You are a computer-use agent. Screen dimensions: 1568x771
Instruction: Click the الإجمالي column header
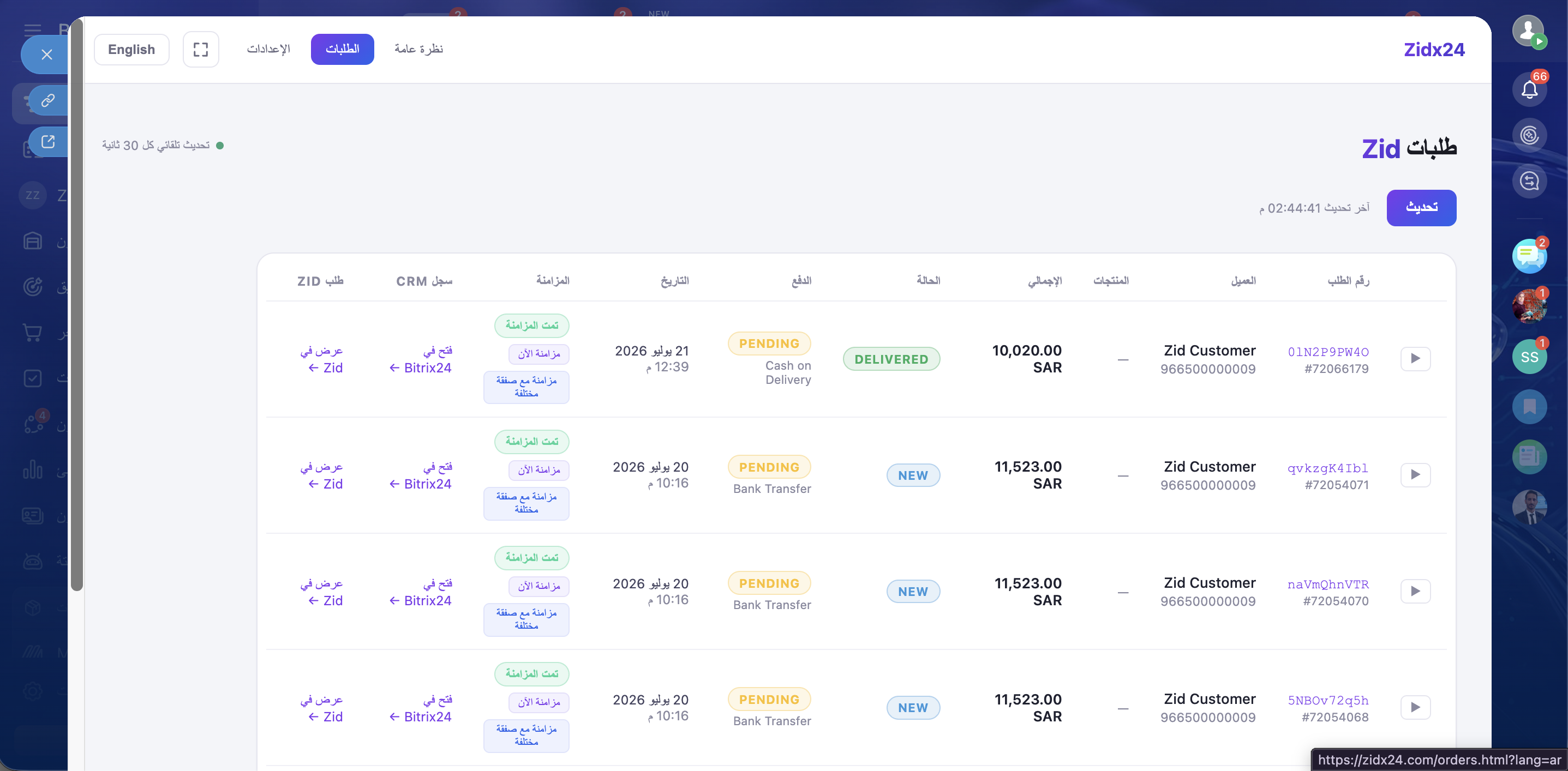[x=1045, y=280]
